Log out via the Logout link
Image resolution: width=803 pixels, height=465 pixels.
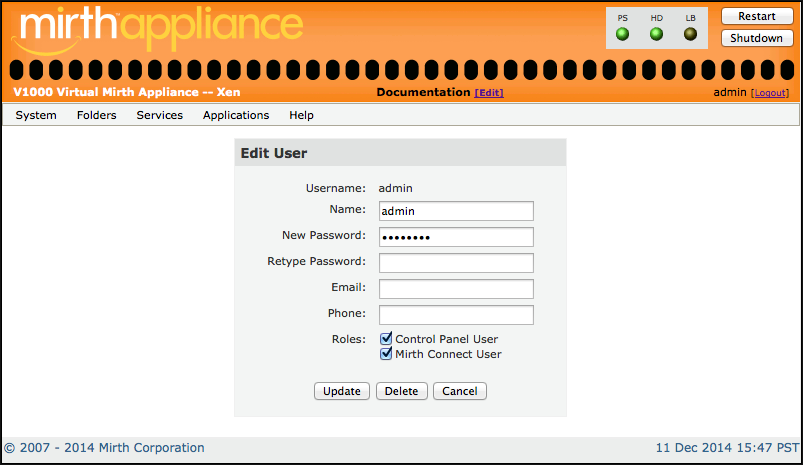[x=770, y=93]
